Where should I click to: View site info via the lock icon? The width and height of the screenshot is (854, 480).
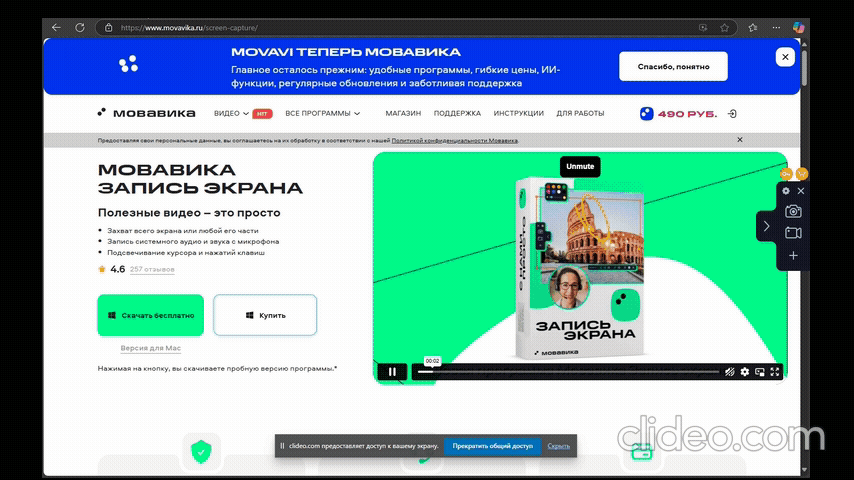click(x=108, y=27)
